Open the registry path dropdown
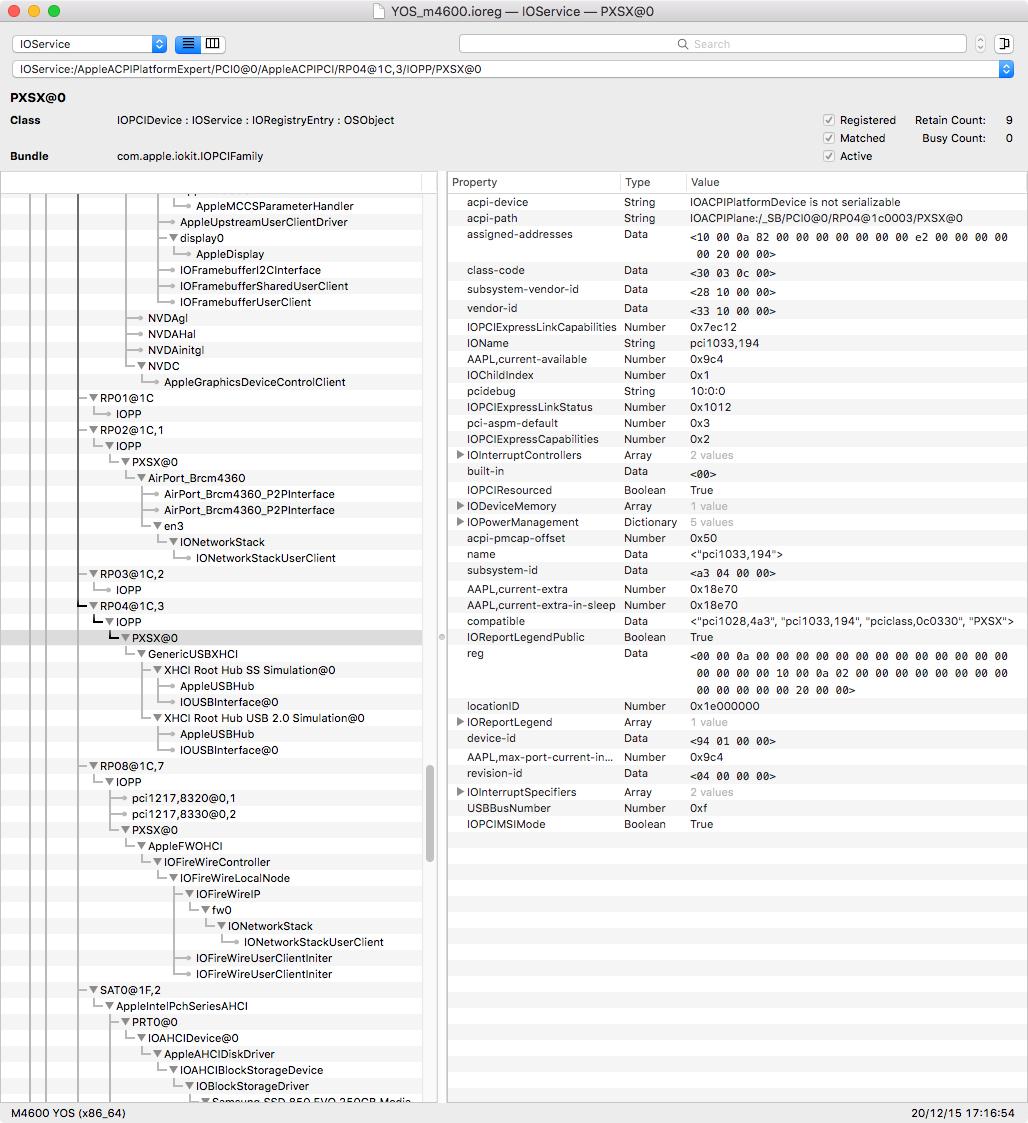The width and height of the screenshot is (1028, 1123). point(1005,69)
